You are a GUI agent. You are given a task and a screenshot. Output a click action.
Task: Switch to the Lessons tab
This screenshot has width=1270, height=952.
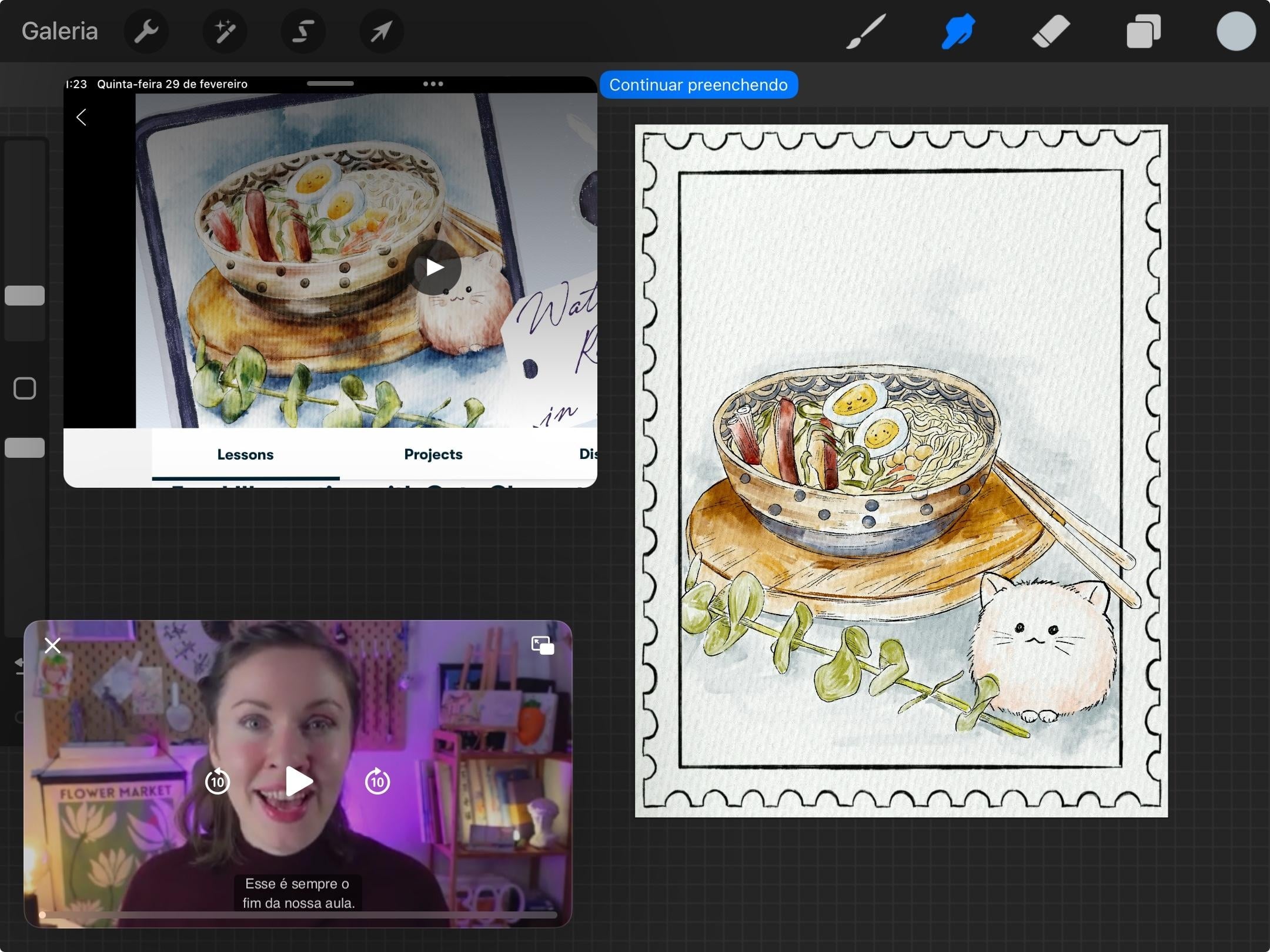point(245,454)
